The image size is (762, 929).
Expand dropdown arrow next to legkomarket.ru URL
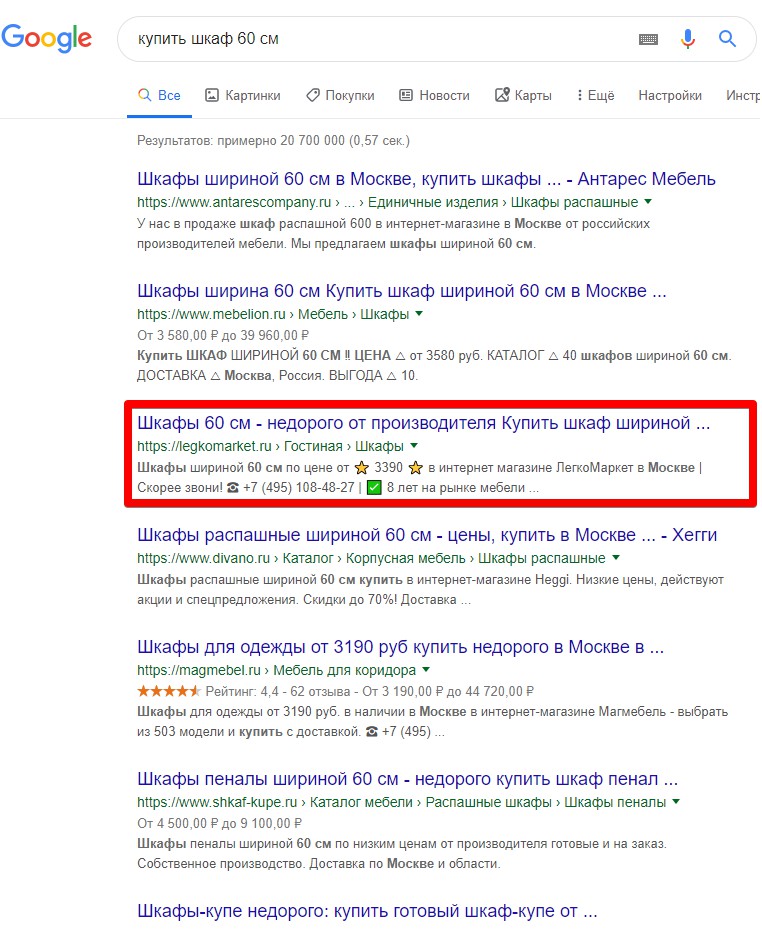click(x=414, y=446)
